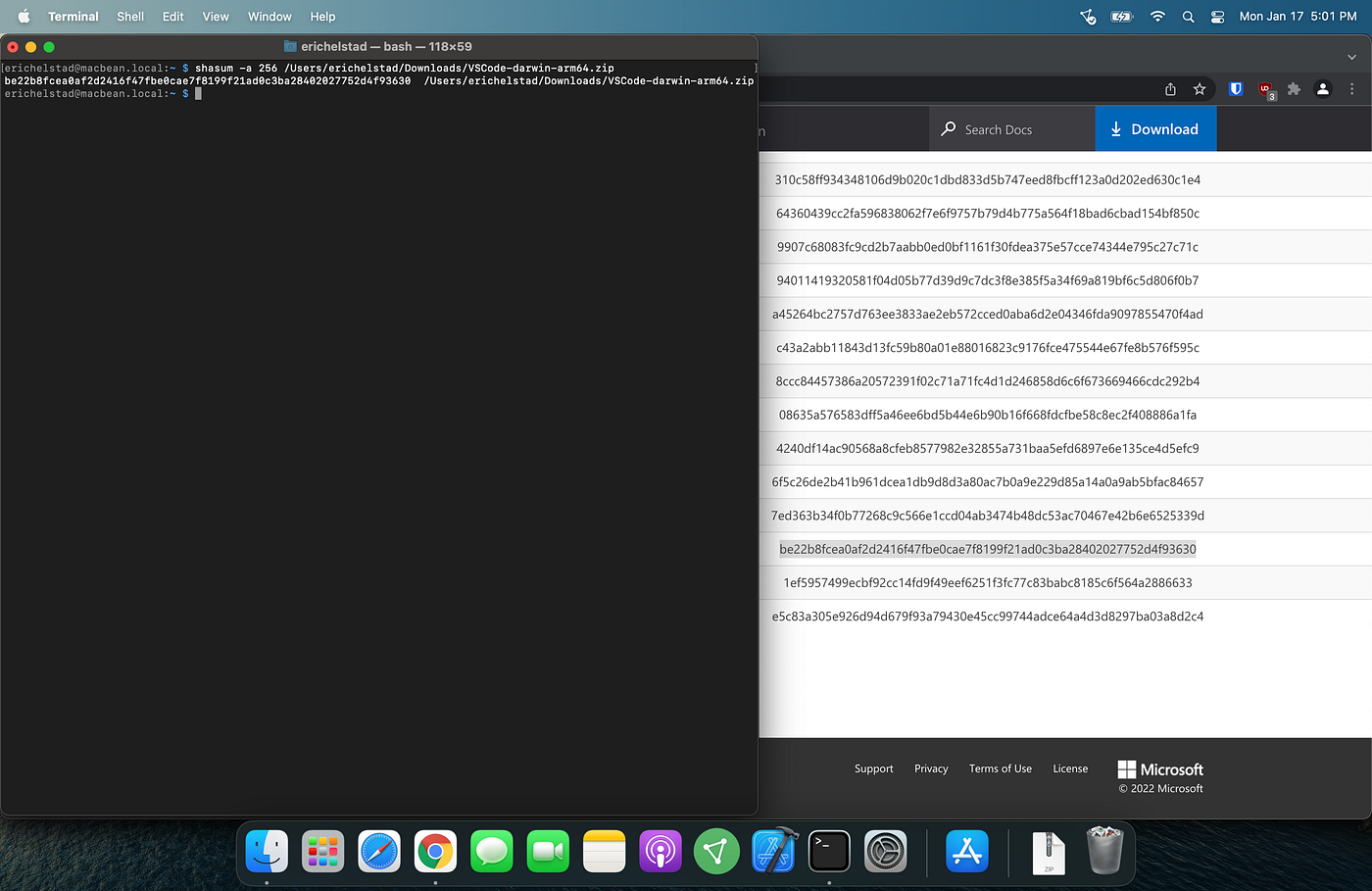Select the highlighted be22b8 checksum row

(987, 549)
